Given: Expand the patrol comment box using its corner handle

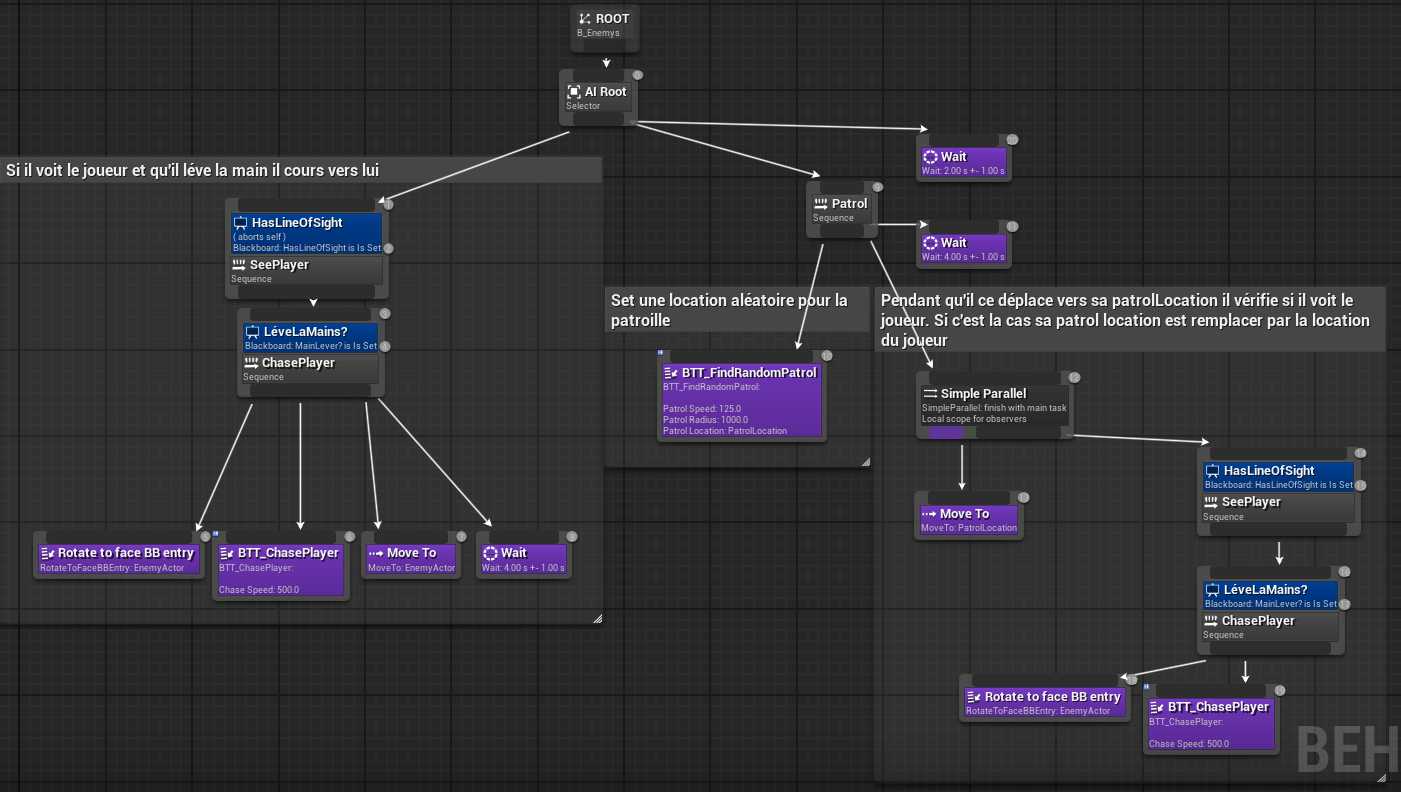Looking at the screenshot, I should (x=866, y=460).
